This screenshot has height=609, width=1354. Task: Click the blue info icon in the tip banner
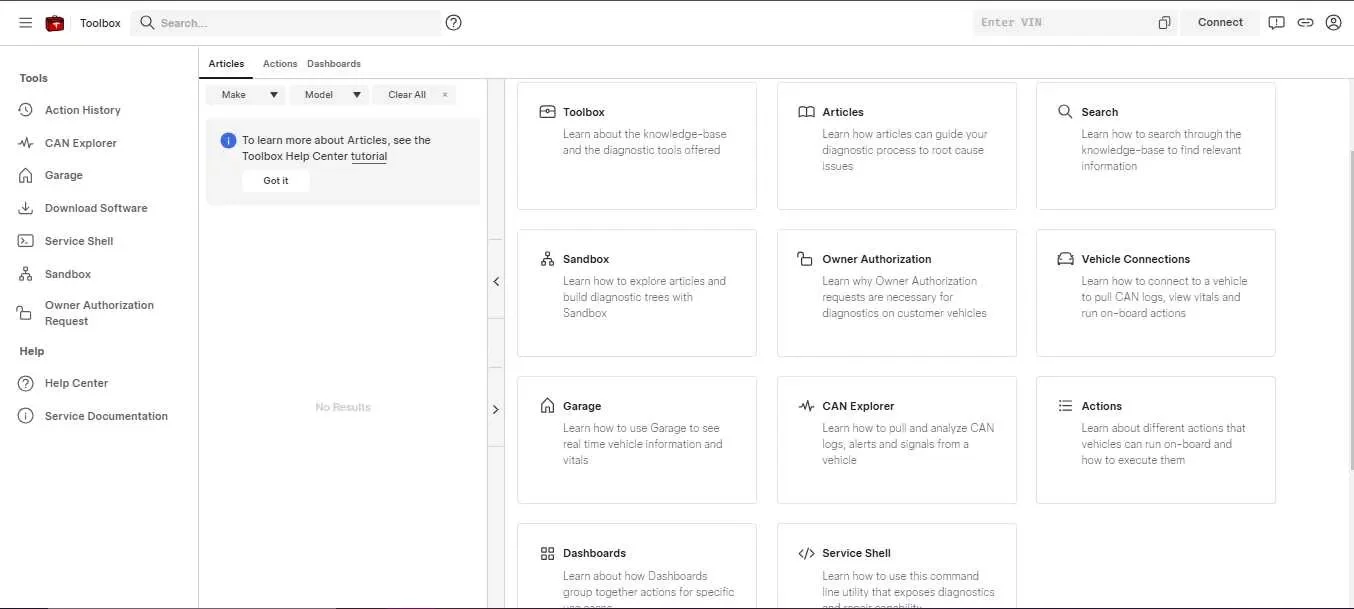[x=228, y=141]
